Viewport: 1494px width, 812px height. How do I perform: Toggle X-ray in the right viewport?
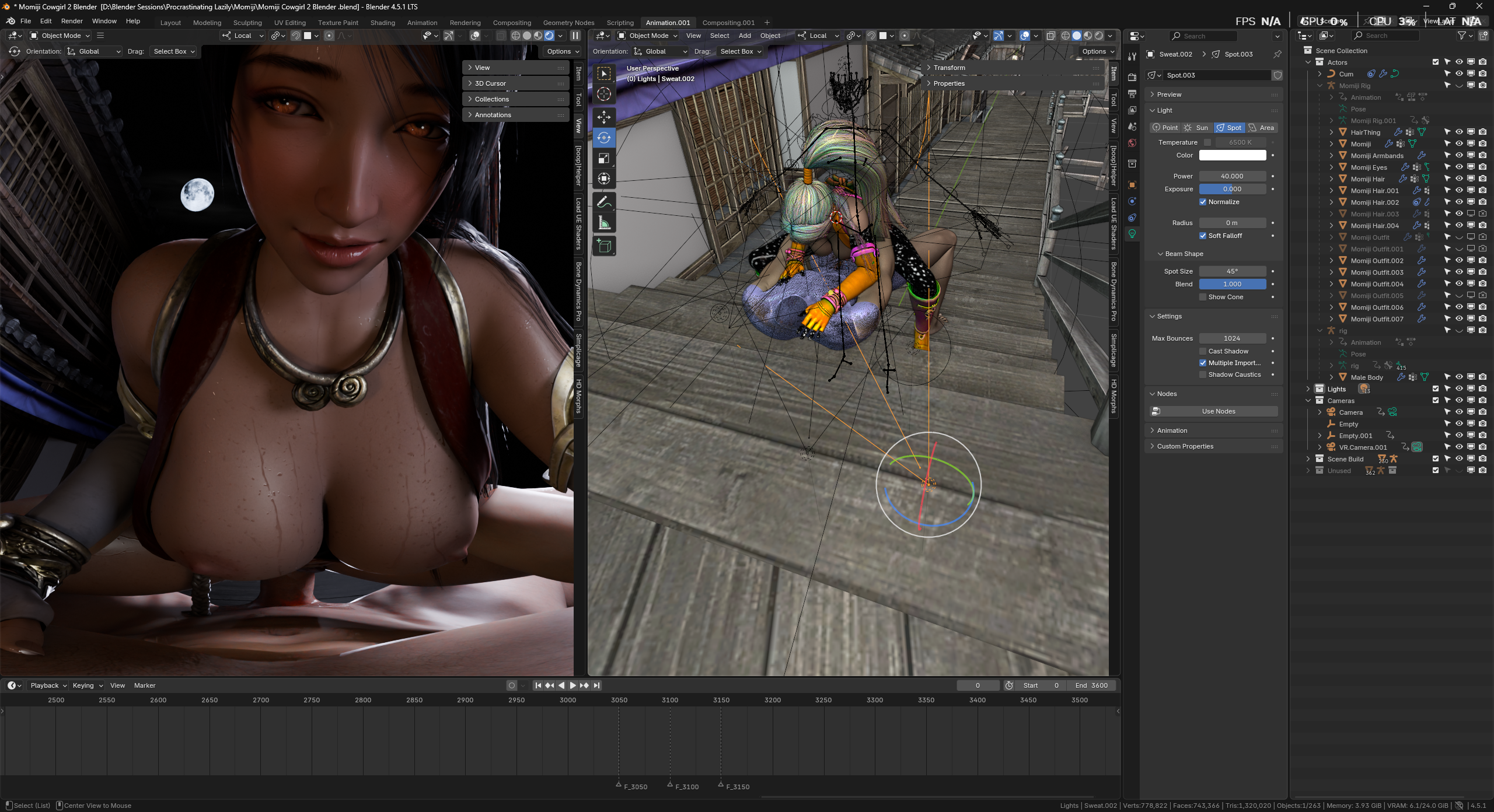(1050, 36)
